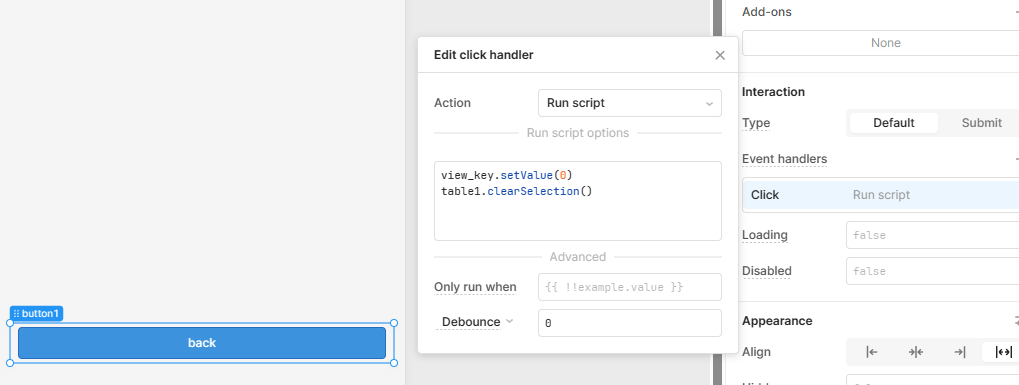Align button to the center
The width and height of the screenshot is (1019, 385).
(916, 352)
